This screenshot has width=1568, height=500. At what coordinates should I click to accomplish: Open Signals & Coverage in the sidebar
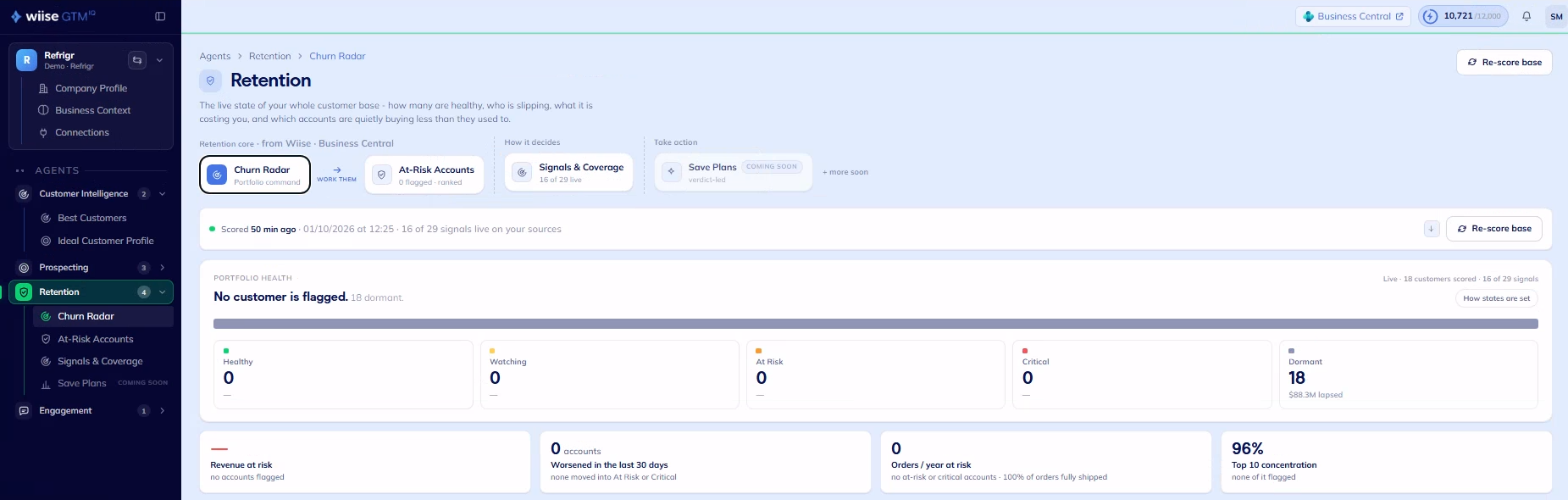pos(100,361)
